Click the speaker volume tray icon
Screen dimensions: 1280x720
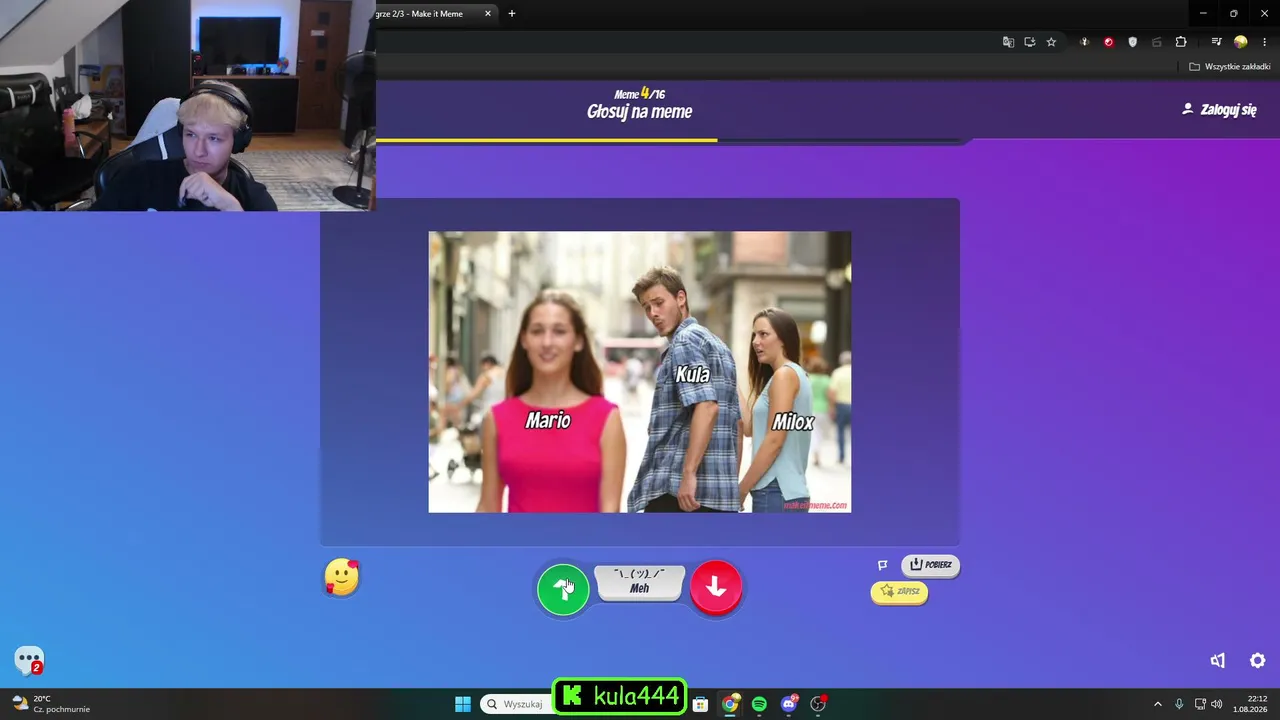[x=1217, y=704]
